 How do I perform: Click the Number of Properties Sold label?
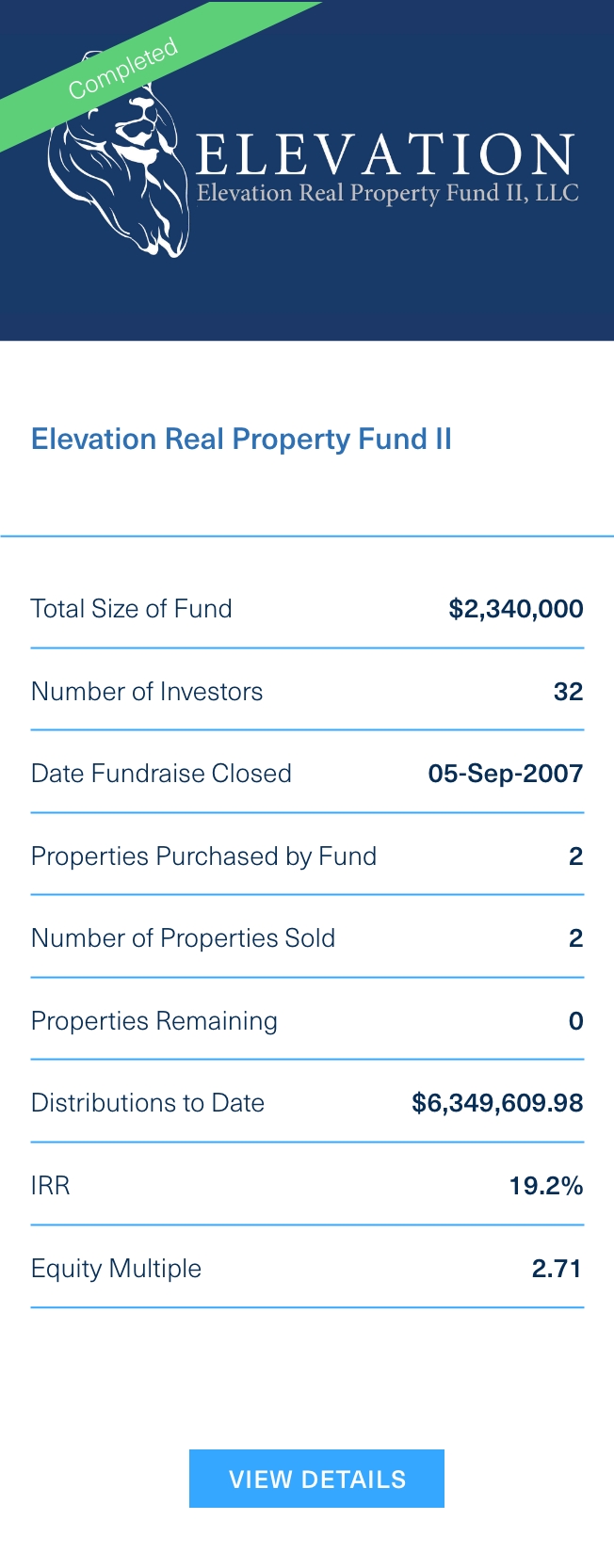[183, 938]
